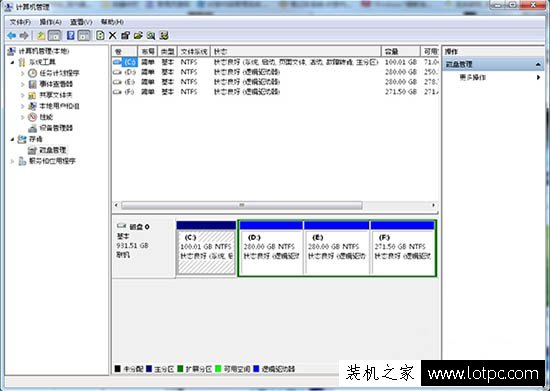This screenshot has width=550, height=391.
Task: Select the (C:) 100.01 GB partition block
Action: [206, 248]
